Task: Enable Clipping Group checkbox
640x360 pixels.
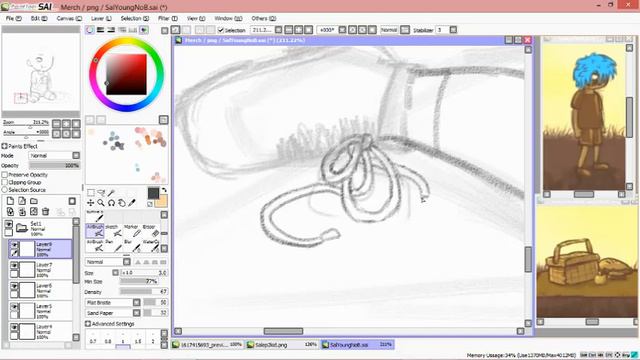Action: [4, 182]
